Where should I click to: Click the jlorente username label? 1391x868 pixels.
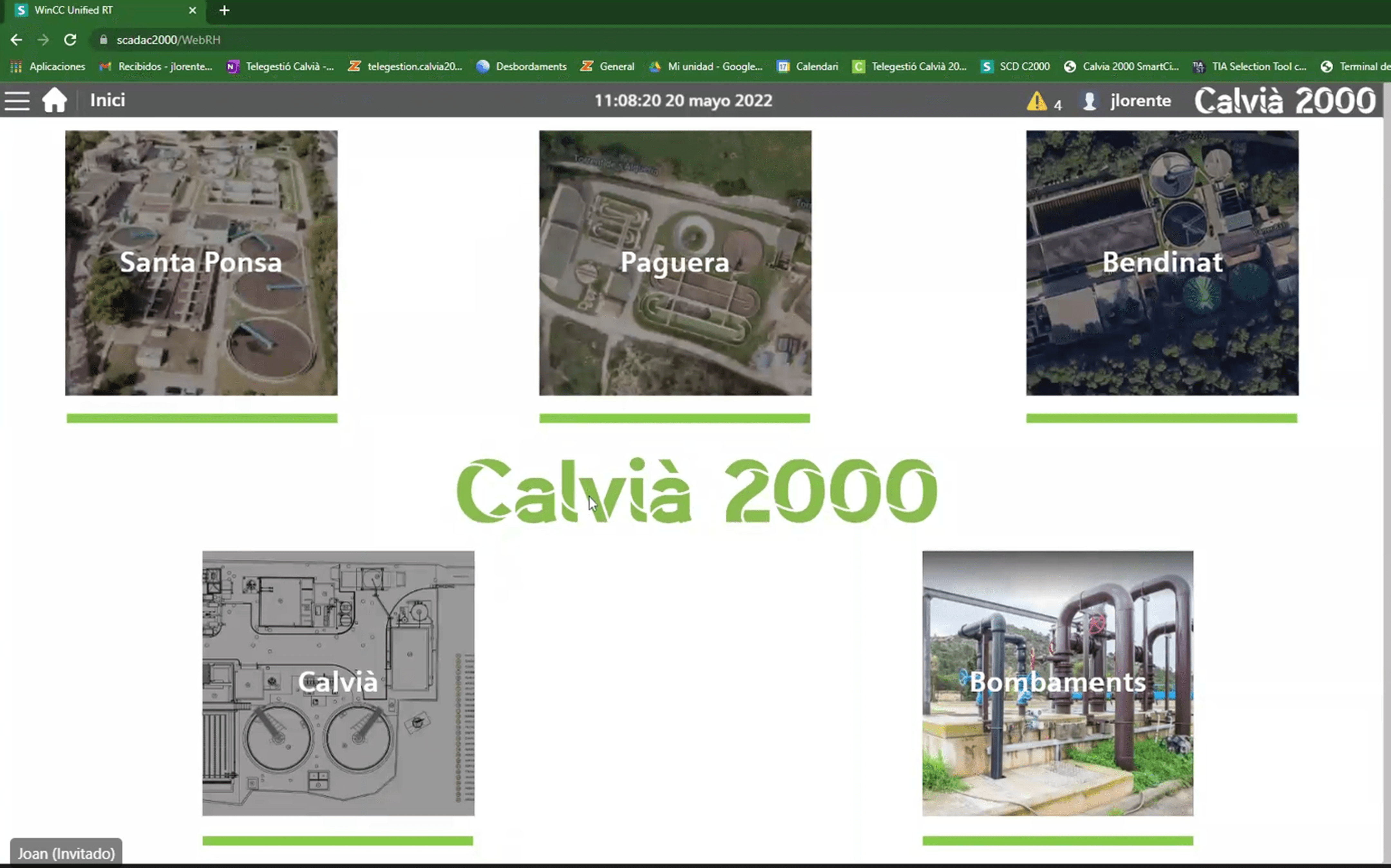click(1140, 100)
